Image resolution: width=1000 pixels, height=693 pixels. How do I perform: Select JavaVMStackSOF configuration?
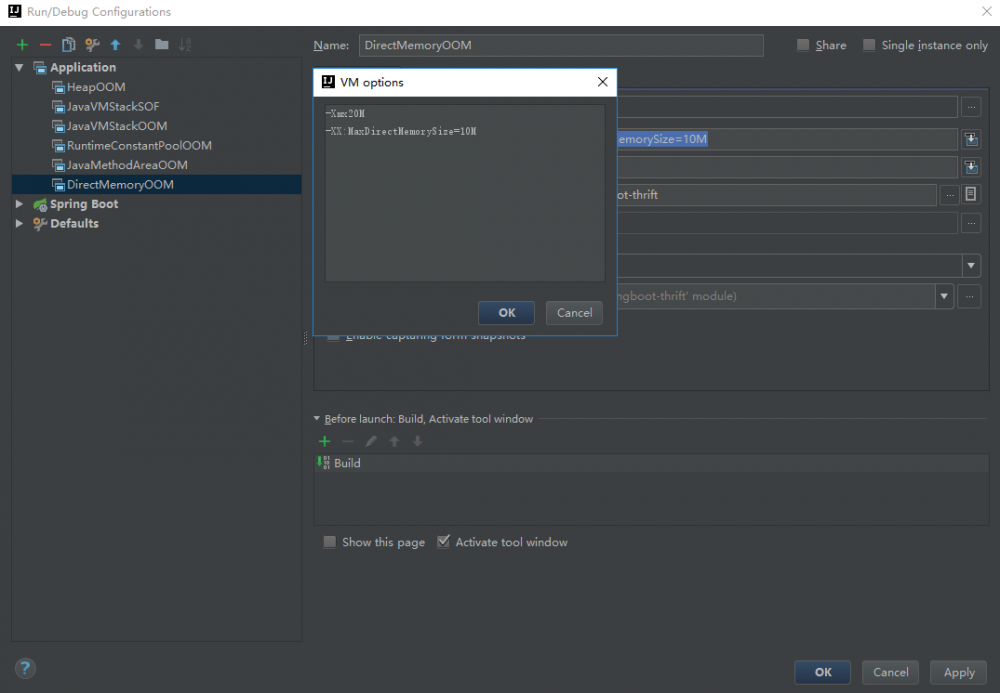(x=113, y=106)
